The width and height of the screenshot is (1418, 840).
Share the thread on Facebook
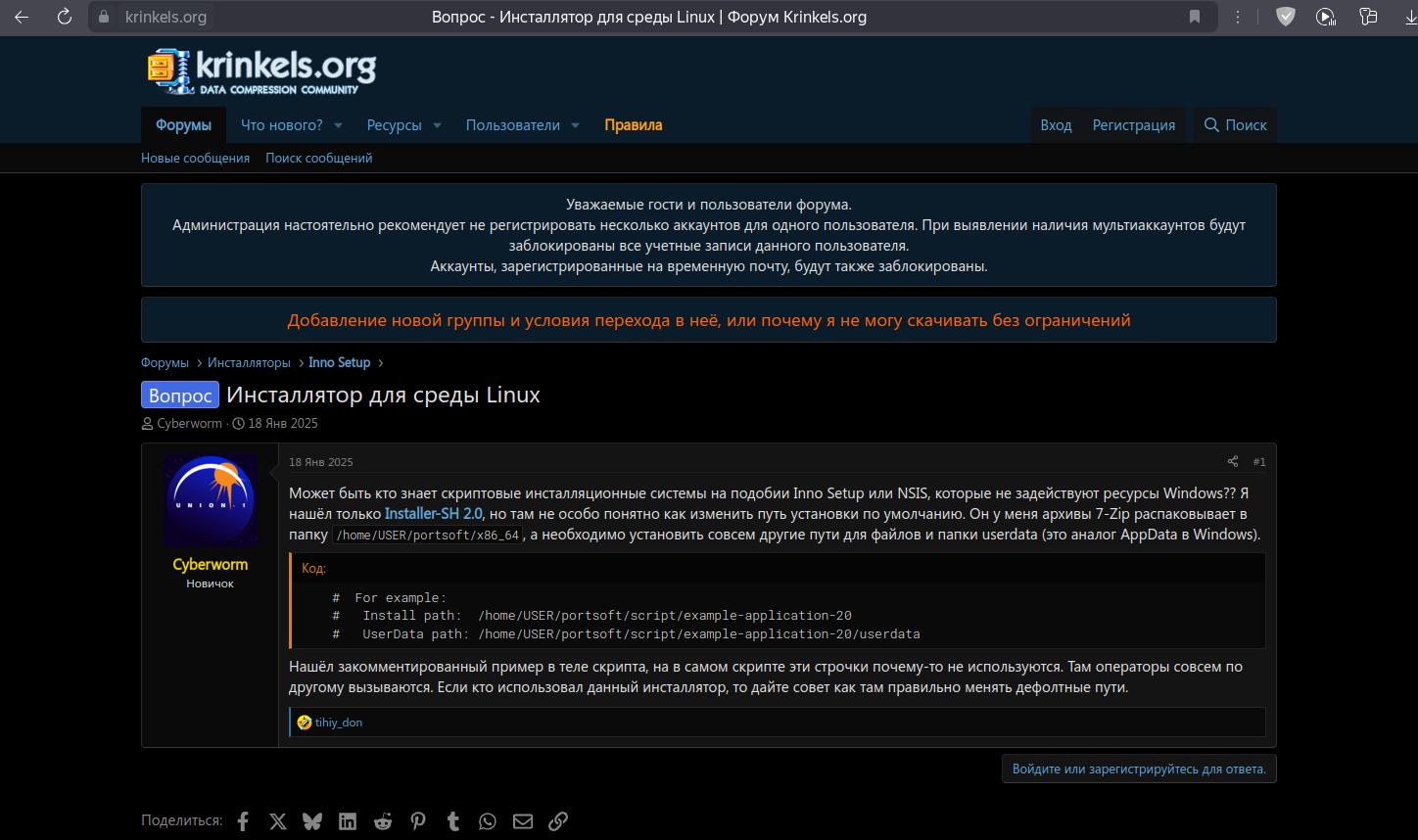click(243, 821)
